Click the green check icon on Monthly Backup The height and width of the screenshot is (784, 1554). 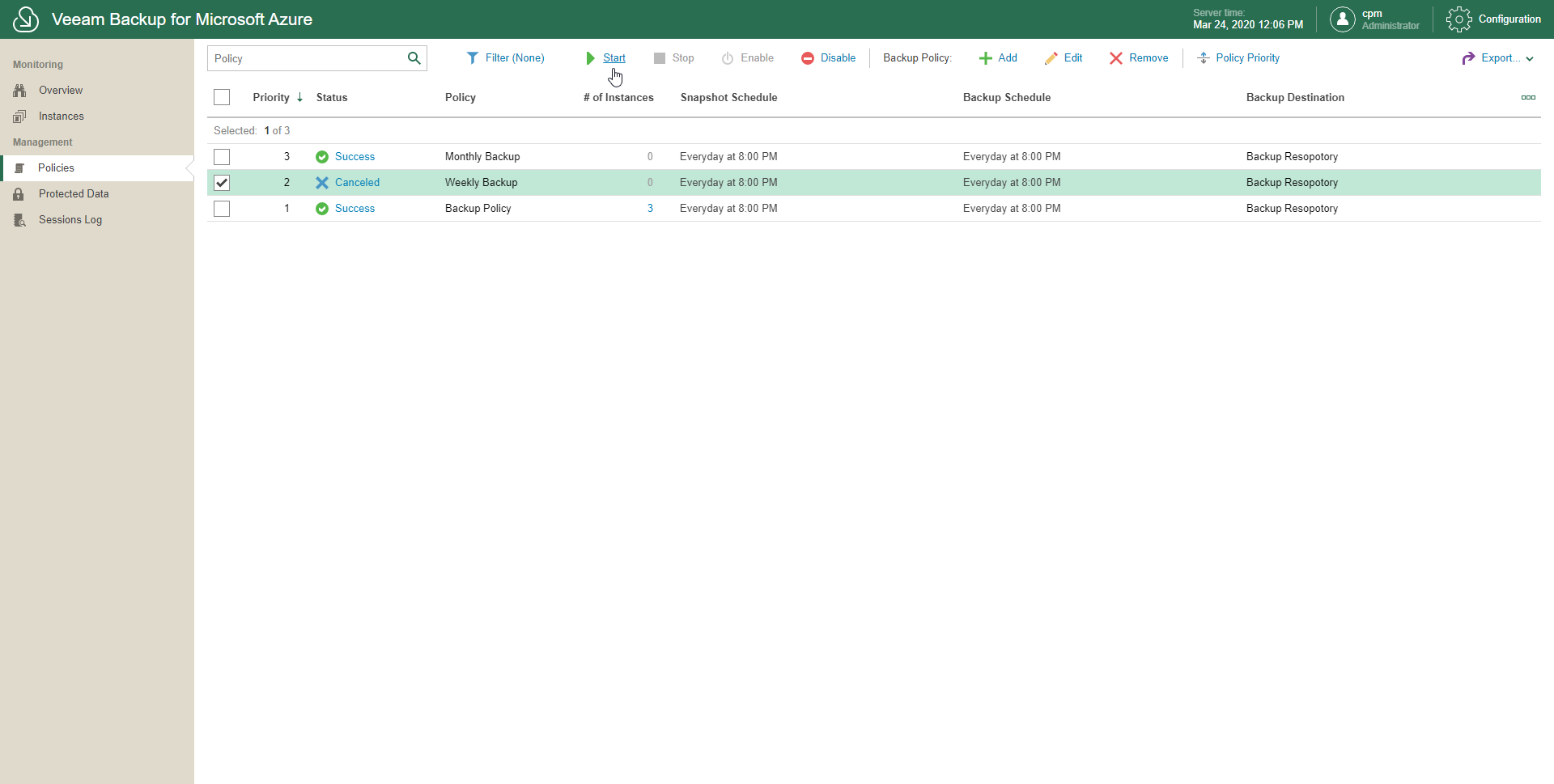[322, 157]
